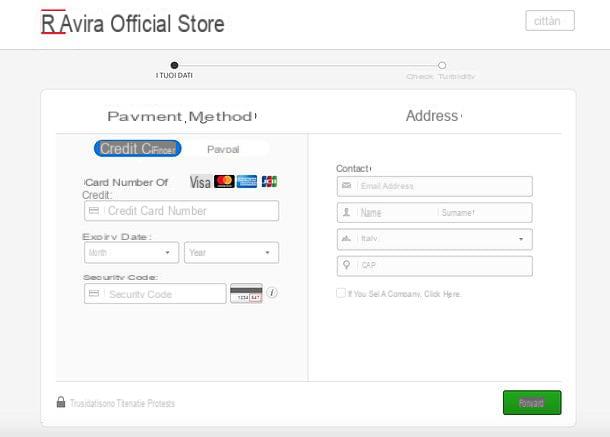This screenshot has width=610, height=437.
Task: Click the location pin icon in CAP field
Action: (x=346, y=265)
